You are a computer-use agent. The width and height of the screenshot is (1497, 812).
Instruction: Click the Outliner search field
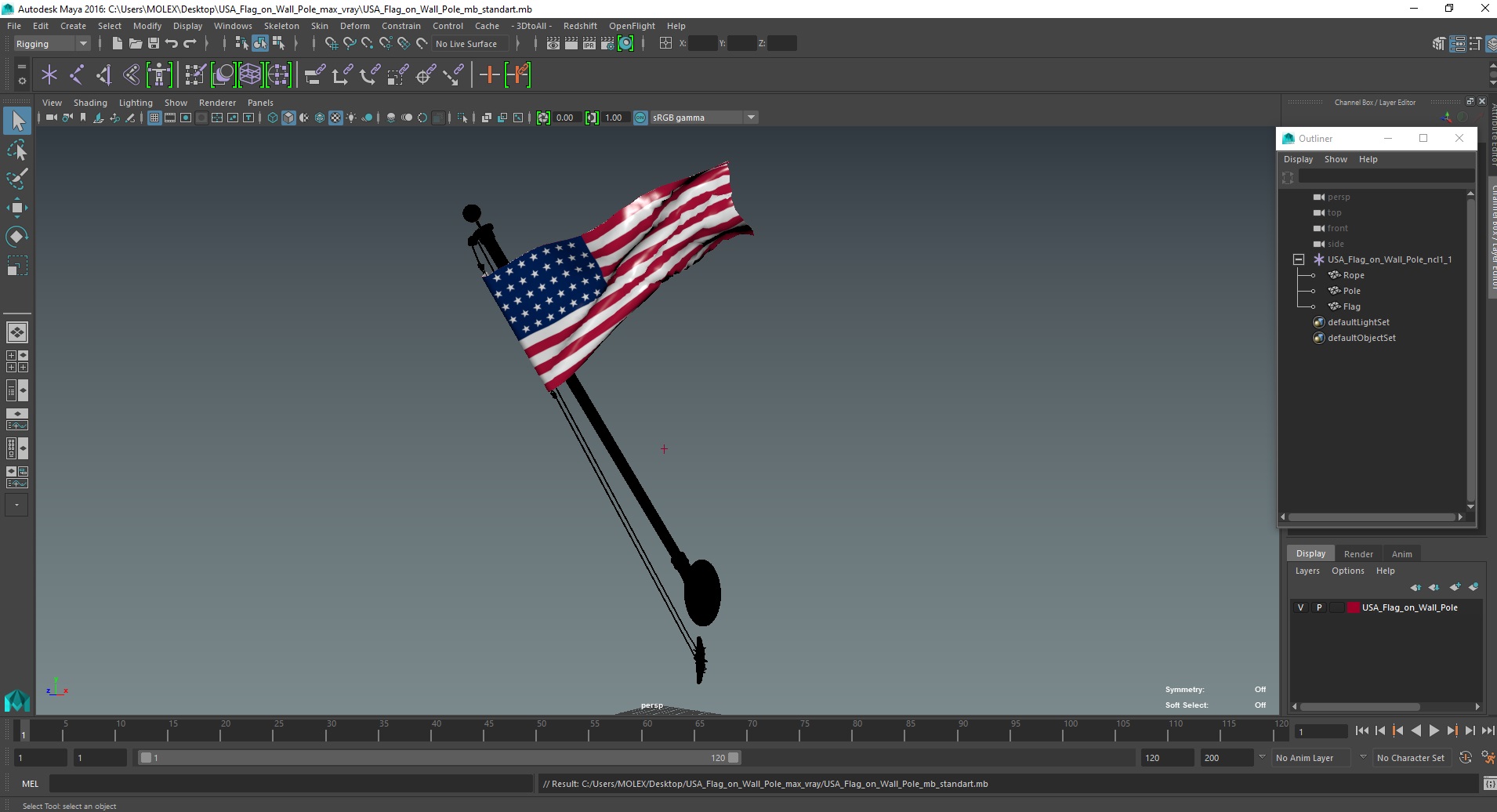point(1386,176)
